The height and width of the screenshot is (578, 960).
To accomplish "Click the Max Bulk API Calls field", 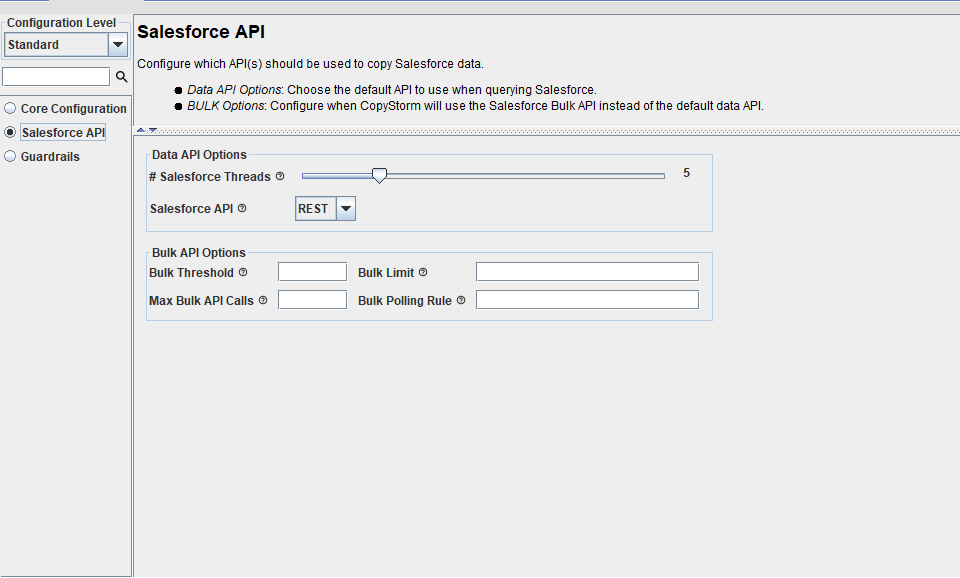I will [312, 300].
